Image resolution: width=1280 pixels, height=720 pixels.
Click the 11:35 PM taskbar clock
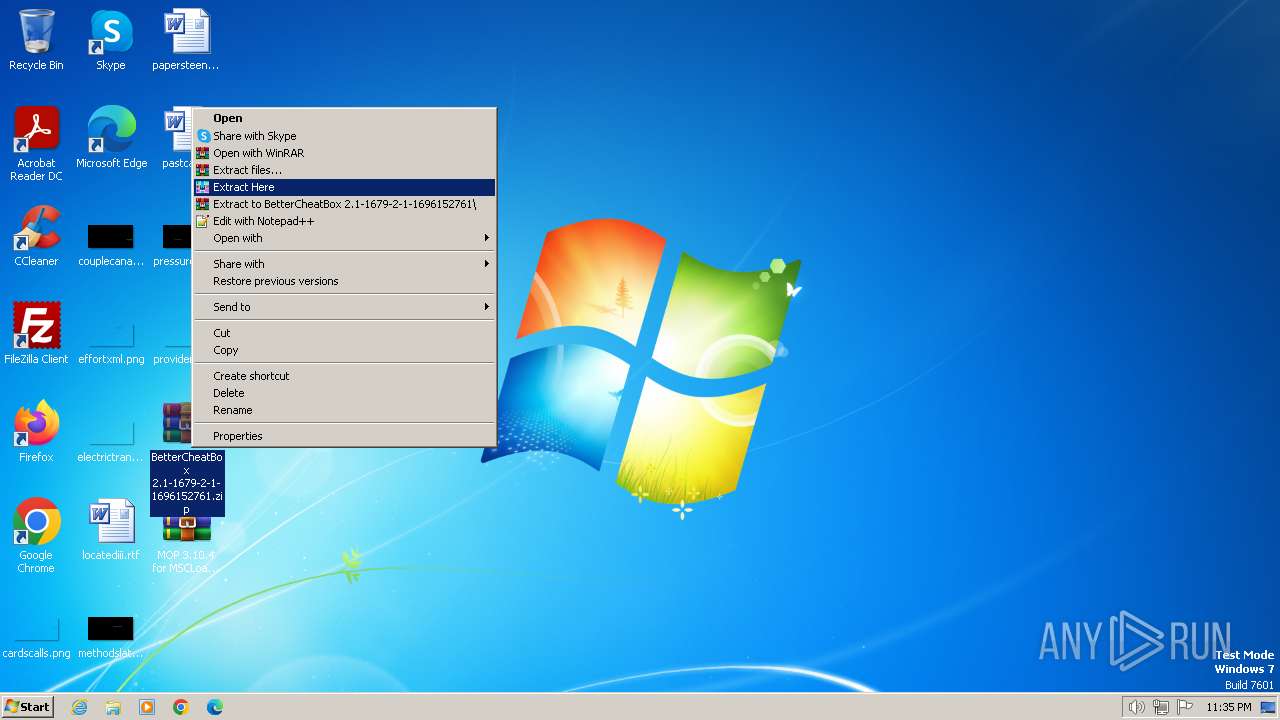point(1228,707)
